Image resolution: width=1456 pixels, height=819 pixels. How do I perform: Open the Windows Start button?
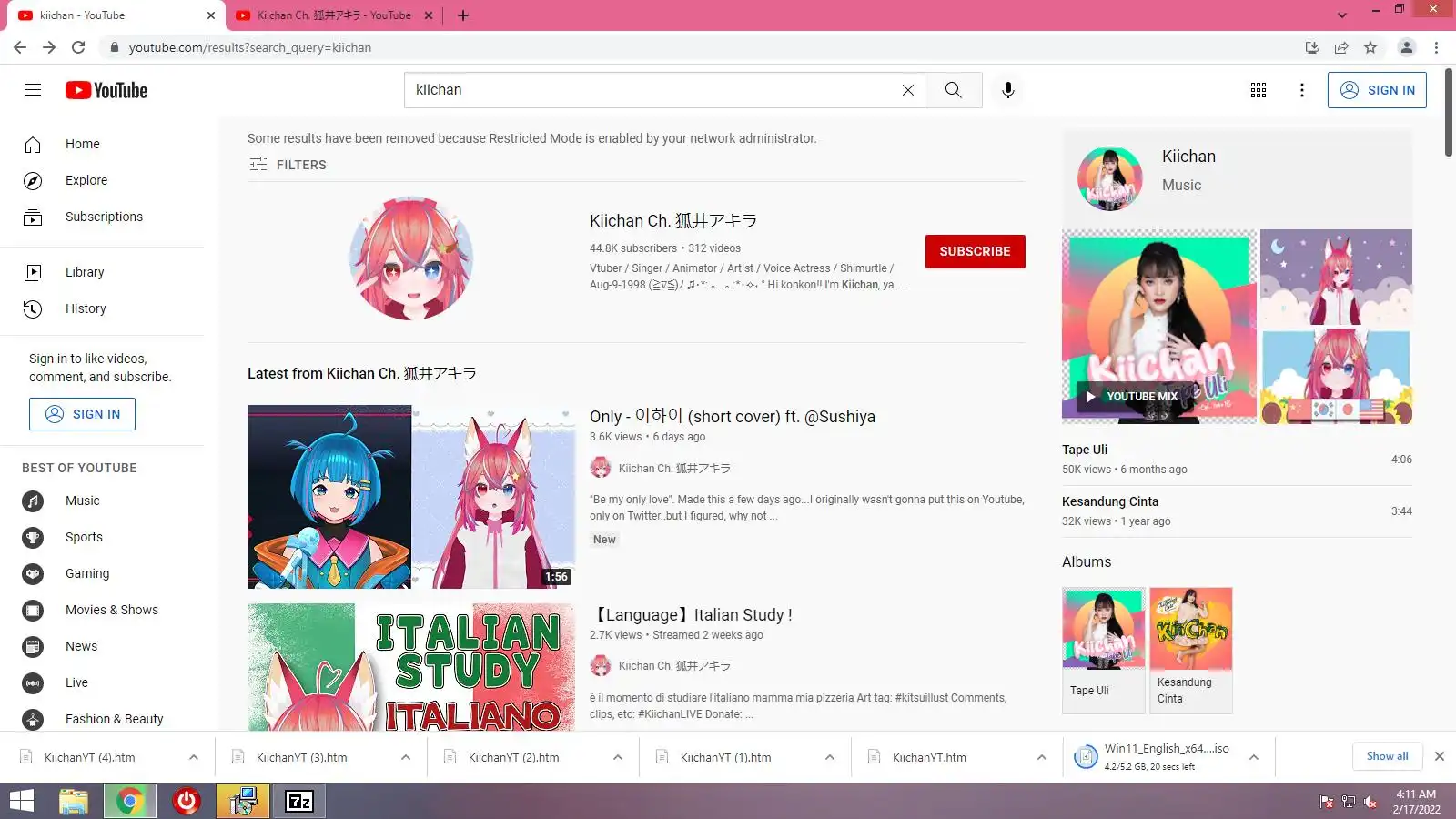tap(22, 801)
